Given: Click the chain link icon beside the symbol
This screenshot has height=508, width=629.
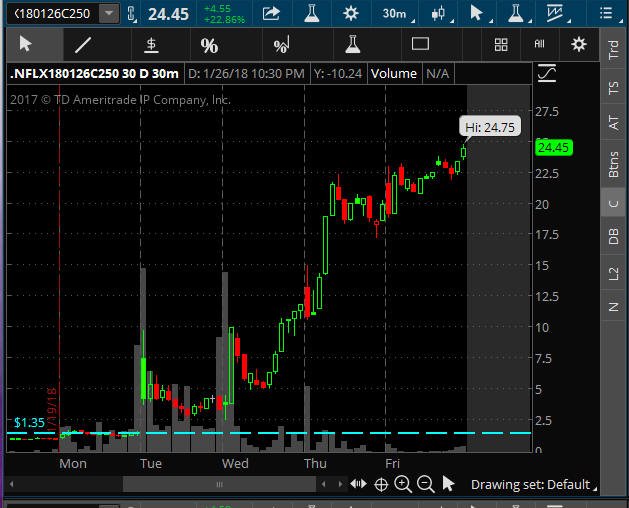Looking at the screenshot, I should tap(132, 14).
